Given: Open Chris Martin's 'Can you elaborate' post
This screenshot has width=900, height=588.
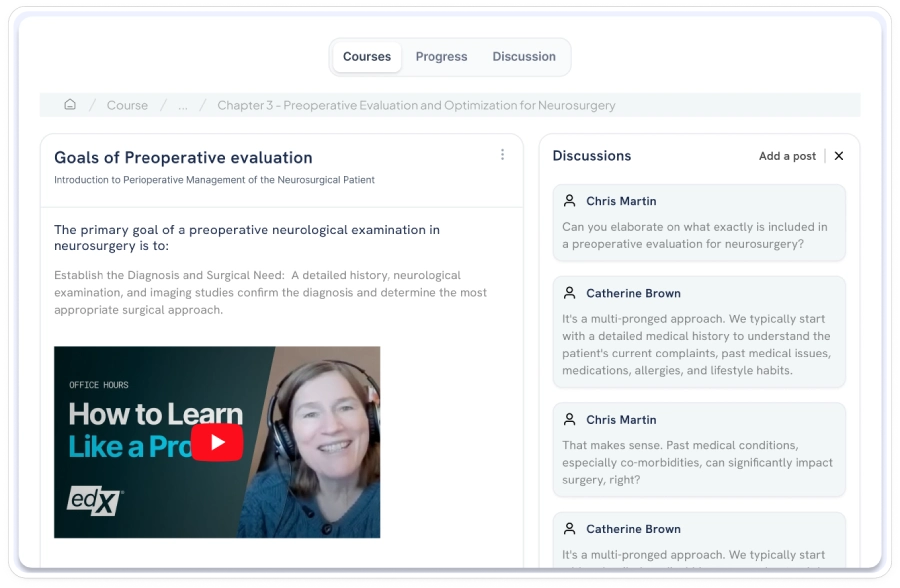Looking at the screenshot, I should point(699,223).
